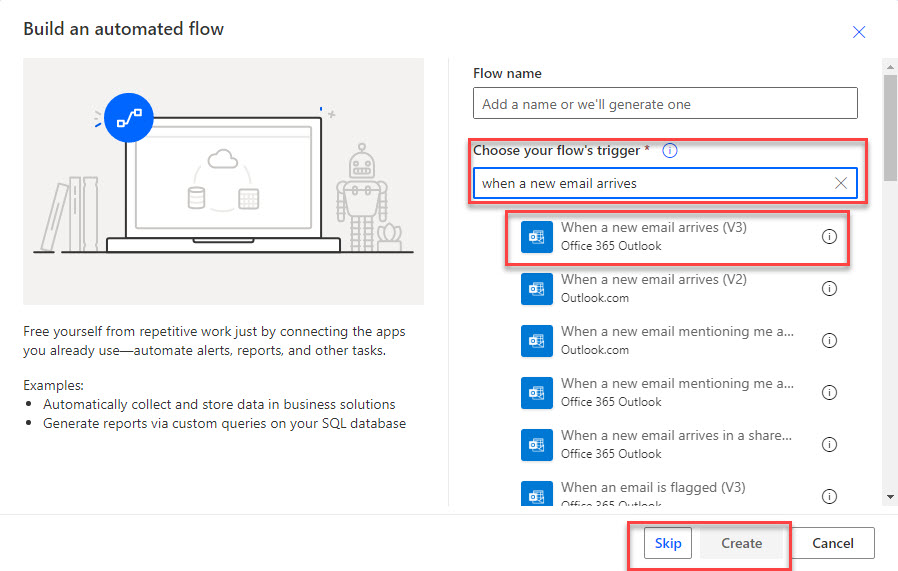
Task: Cancel the automated flow dialog
Action: click(x=833, y=543)
